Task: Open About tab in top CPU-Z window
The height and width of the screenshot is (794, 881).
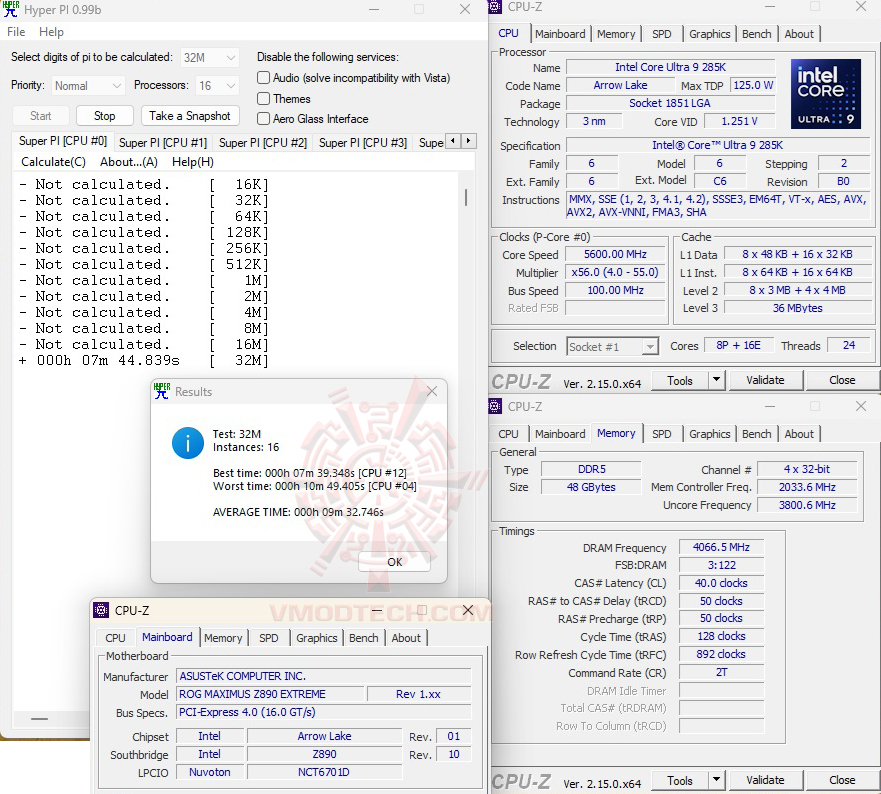Action: [x=799, y=34]
